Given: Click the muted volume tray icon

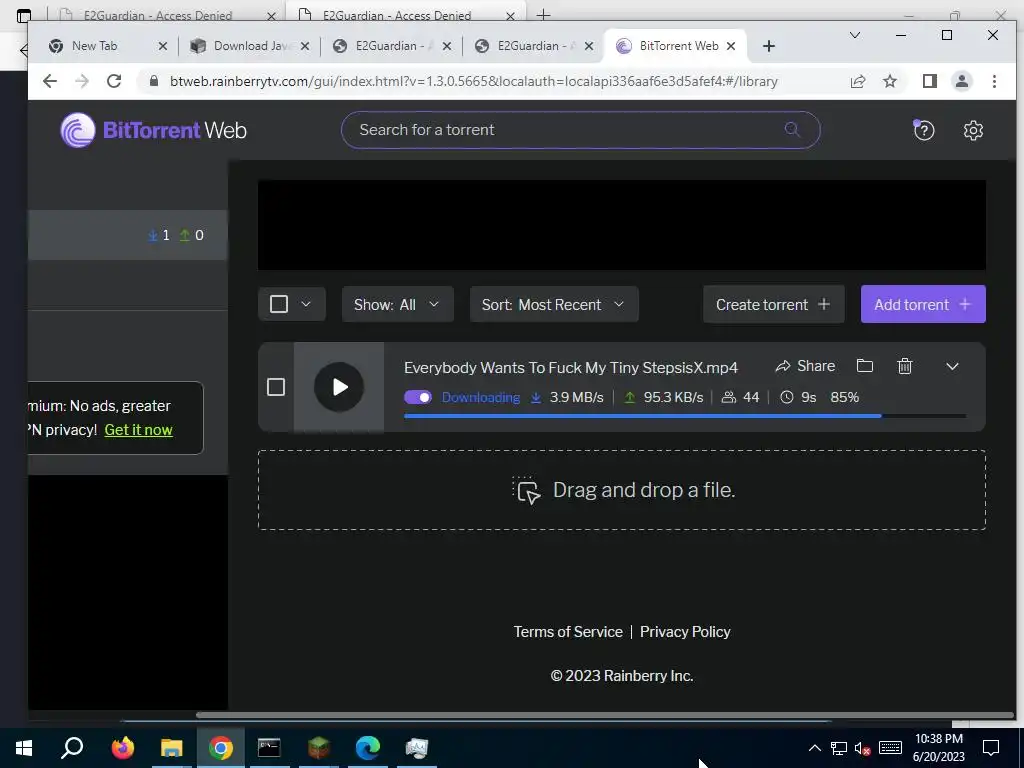Looking at the screenshot, I should click(x=862, y=748).
